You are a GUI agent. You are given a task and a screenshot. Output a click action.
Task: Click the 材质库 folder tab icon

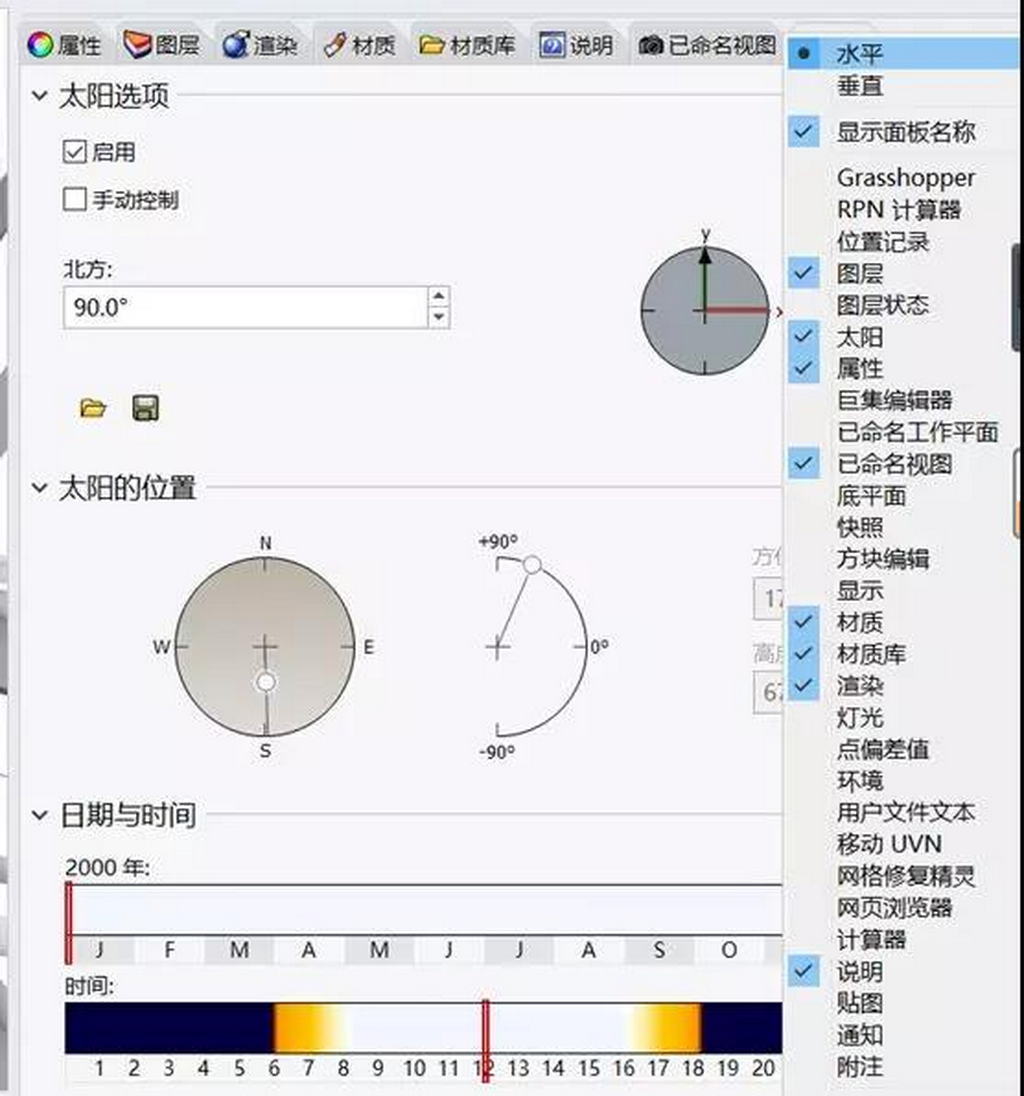(x=431, y=45)
